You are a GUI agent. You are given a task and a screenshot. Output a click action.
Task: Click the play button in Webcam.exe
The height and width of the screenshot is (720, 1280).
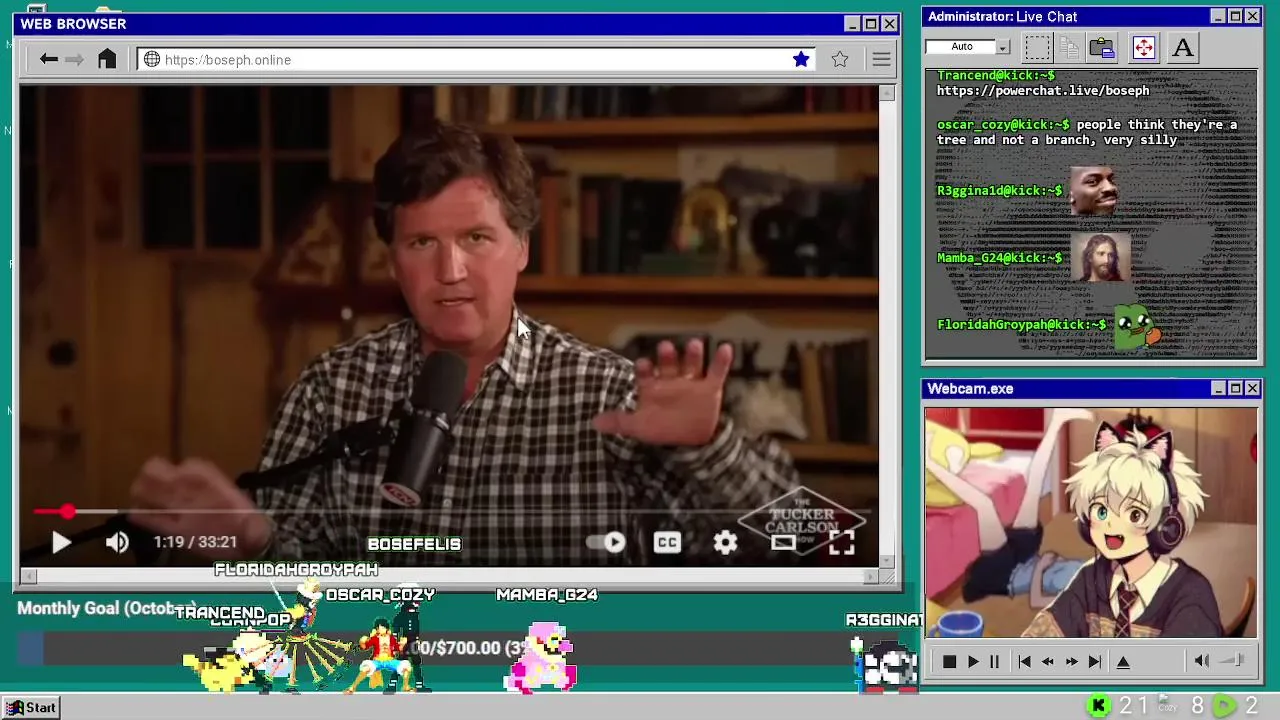(973, 661)
